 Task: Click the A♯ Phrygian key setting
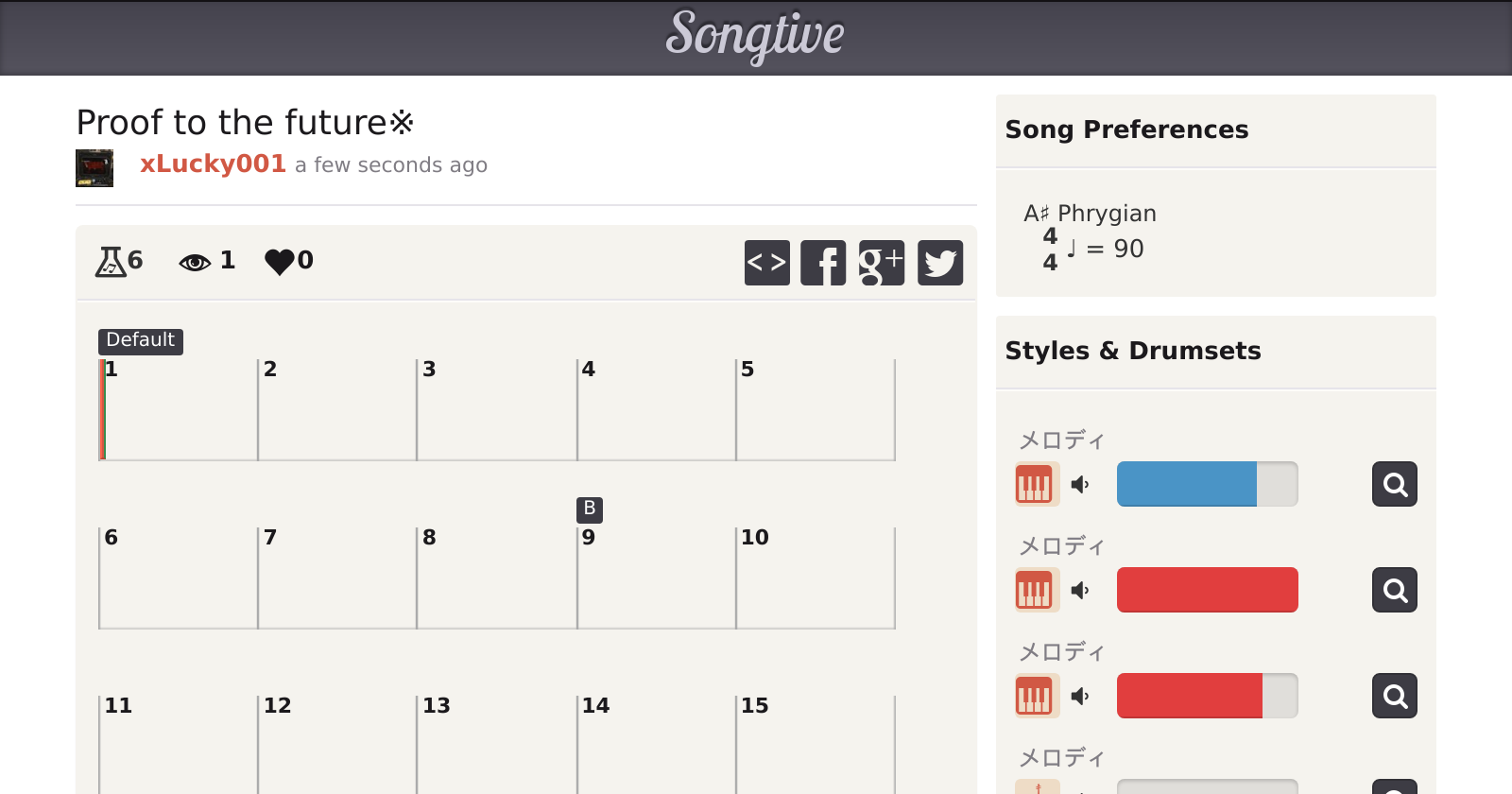point(1090,214)
